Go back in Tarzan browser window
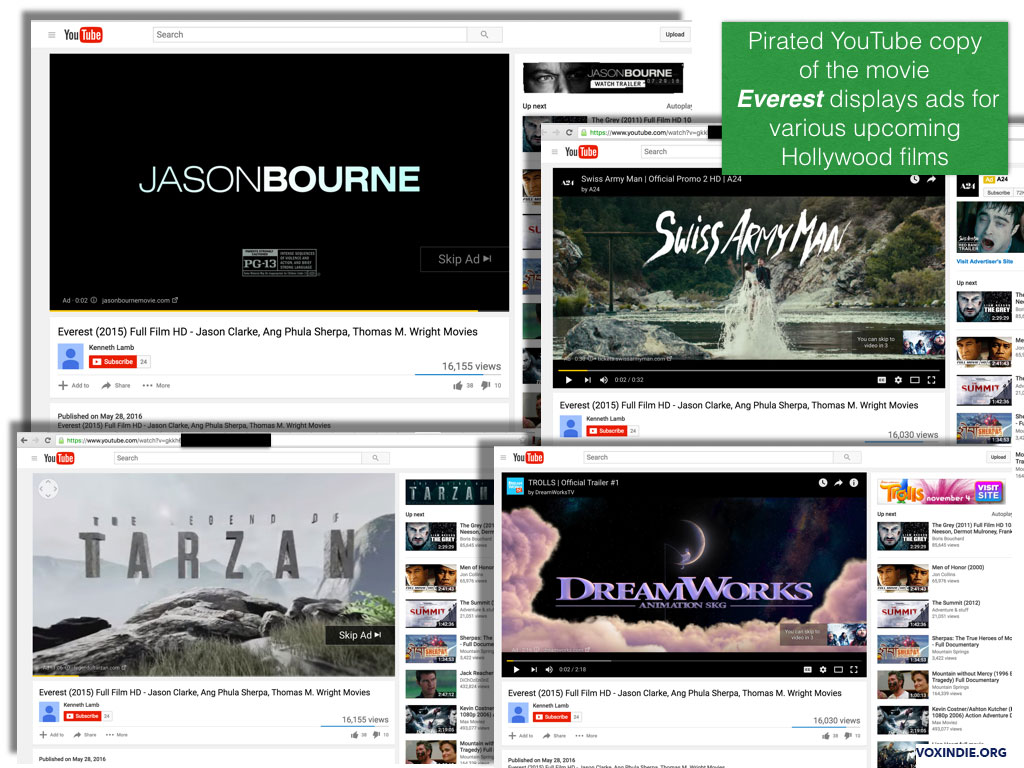 (24, 441)
